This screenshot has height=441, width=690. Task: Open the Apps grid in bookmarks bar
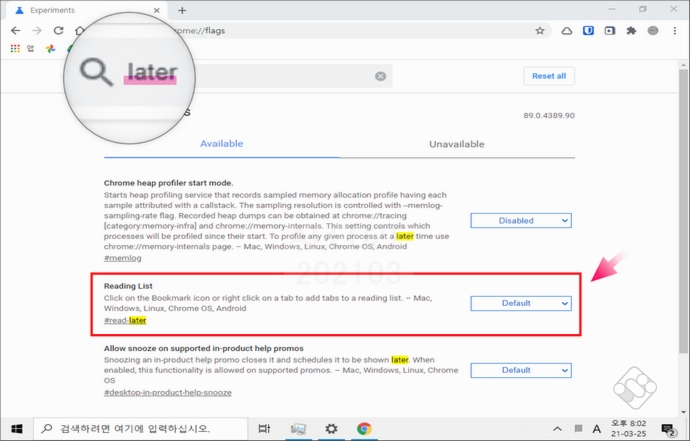pyautogui.click(x=15, y=48)
